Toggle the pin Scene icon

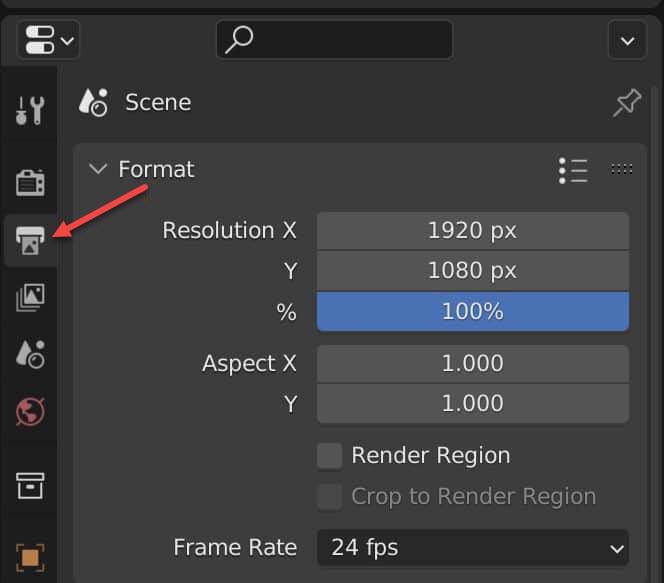point(627,102)
